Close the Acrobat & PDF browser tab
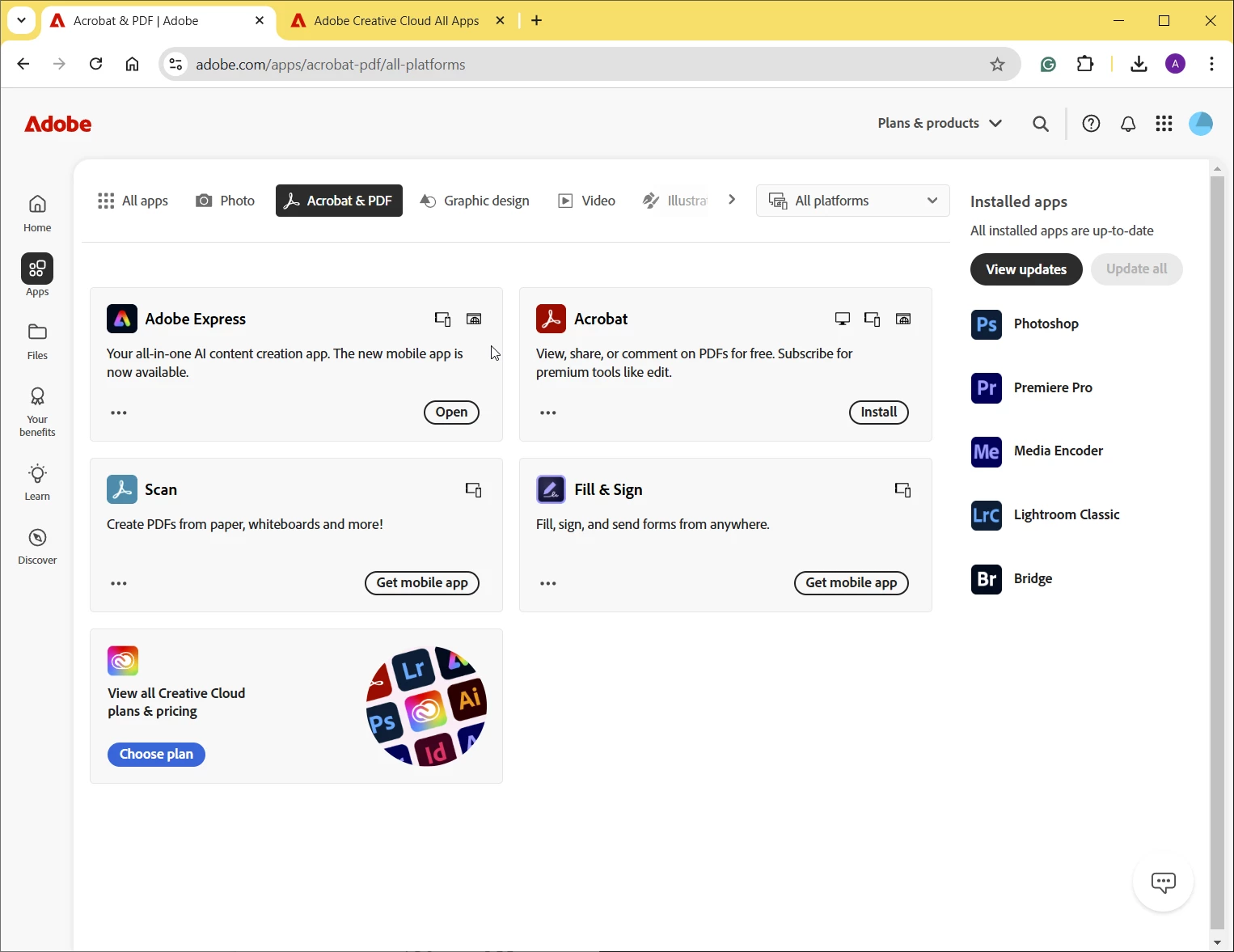 point(260,20)
